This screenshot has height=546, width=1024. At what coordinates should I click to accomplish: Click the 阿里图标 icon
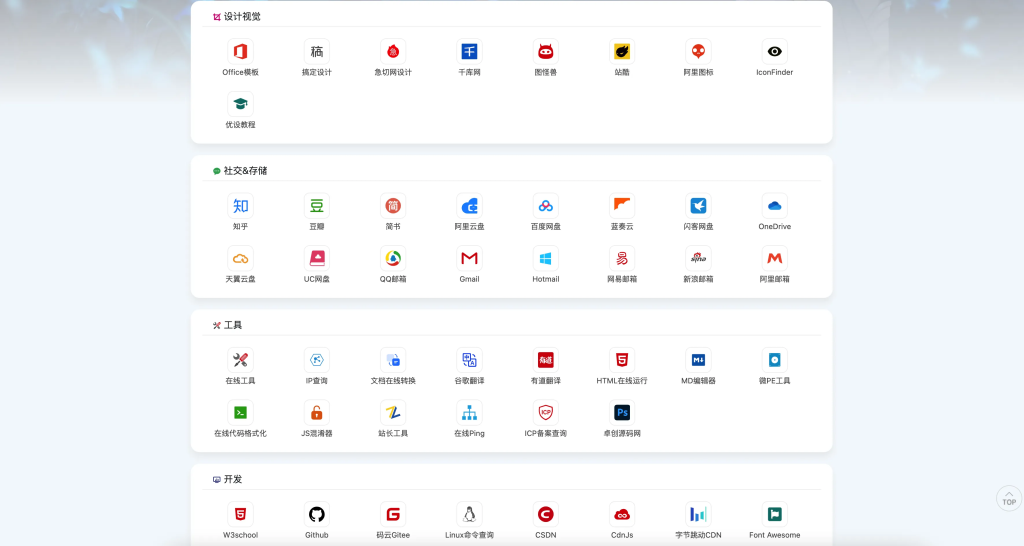coord(698,52)
